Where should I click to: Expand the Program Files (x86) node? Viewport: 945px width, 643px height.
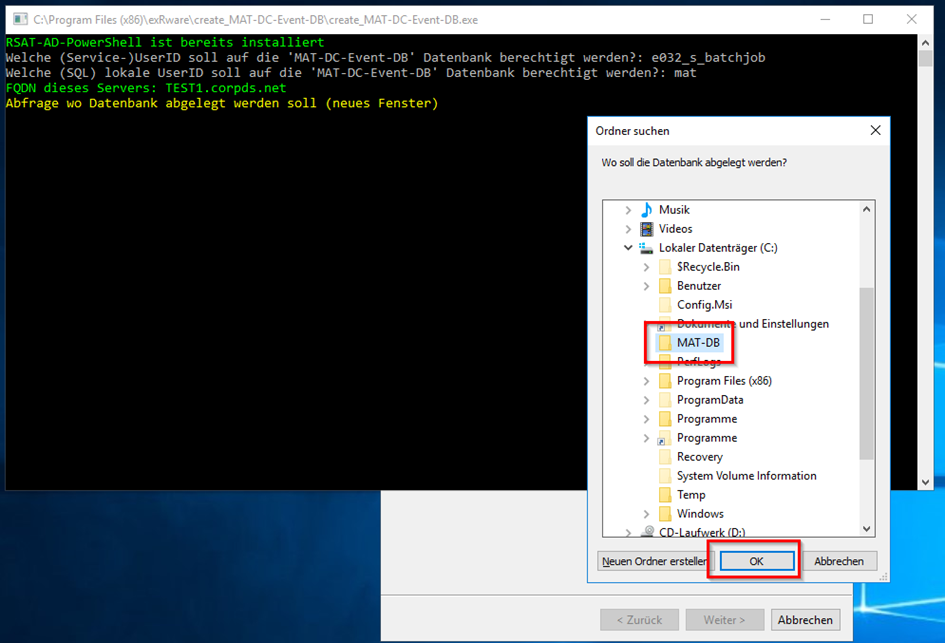click(x=646, y=381)
